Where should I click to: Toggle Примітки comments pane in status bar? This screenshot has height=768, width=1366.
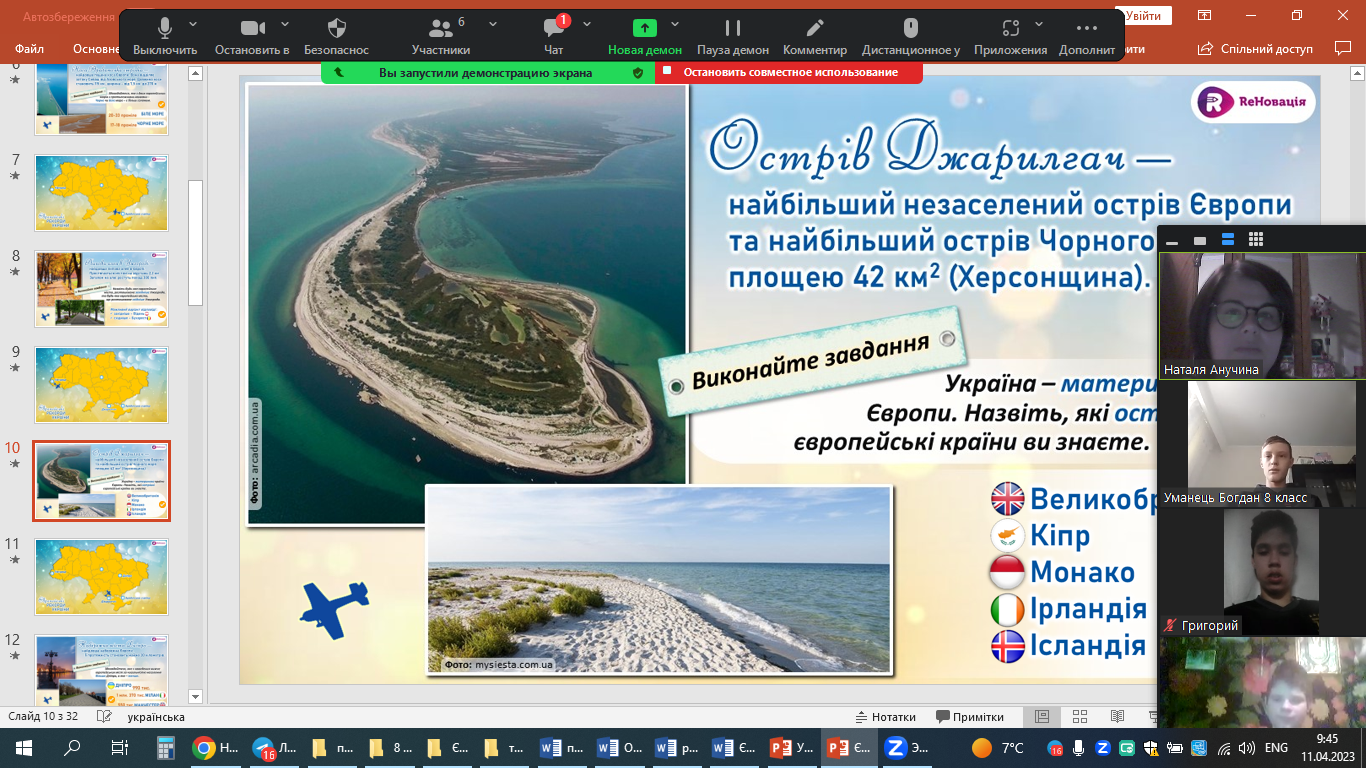pyautogui.click(x=970, y=717)
